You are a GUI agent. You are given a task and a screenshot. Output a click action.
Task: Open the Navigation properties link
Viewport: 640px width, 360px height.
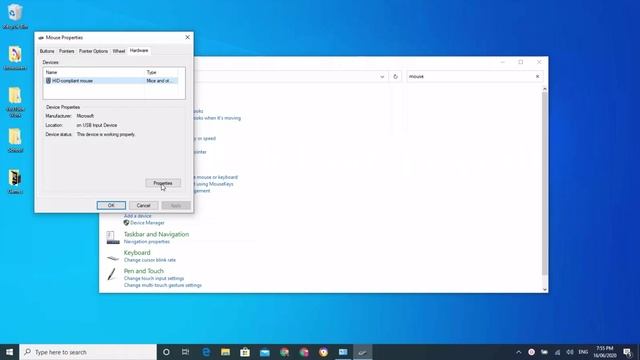(147, 242)
